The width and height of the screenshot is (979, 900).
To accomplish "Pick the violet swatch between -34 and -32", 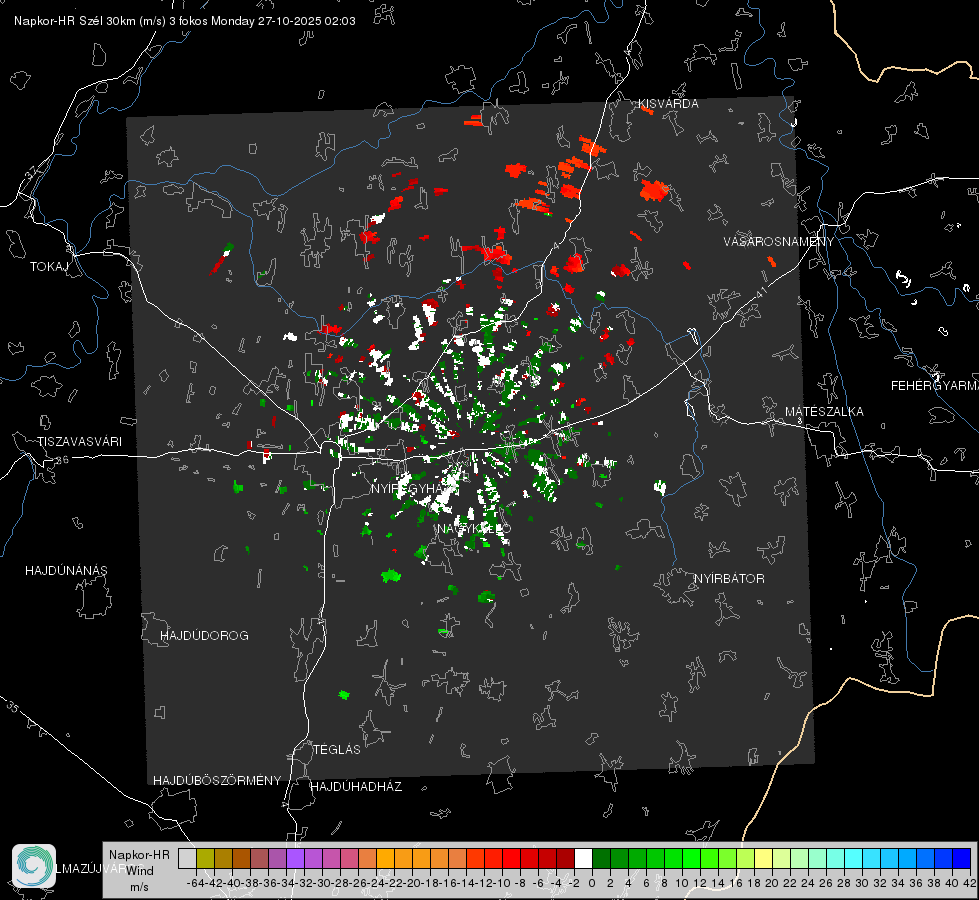I will coord(295,858).
